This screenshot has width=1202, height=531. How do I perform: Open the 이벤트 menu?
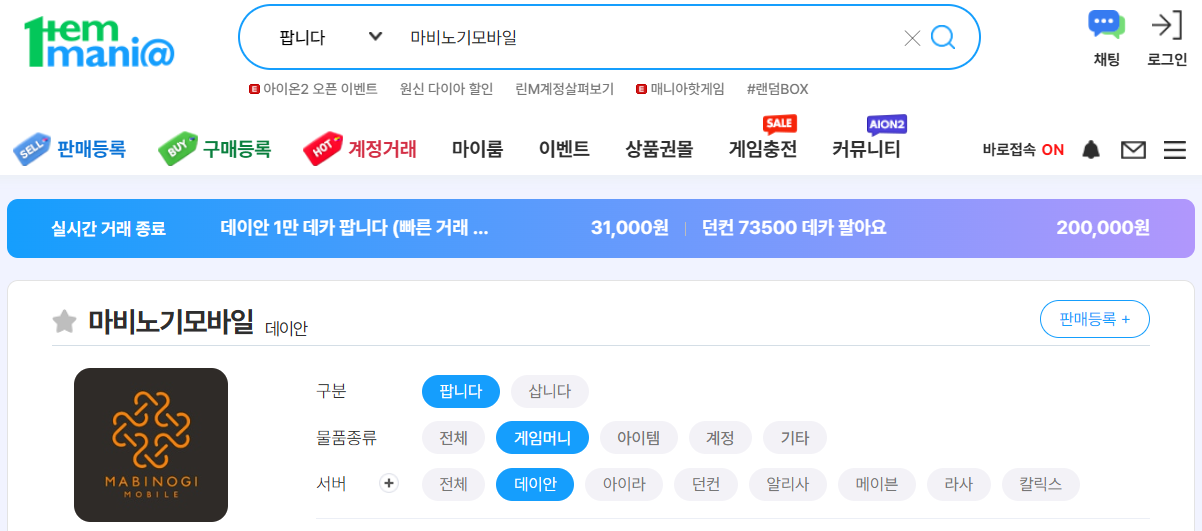564,150
